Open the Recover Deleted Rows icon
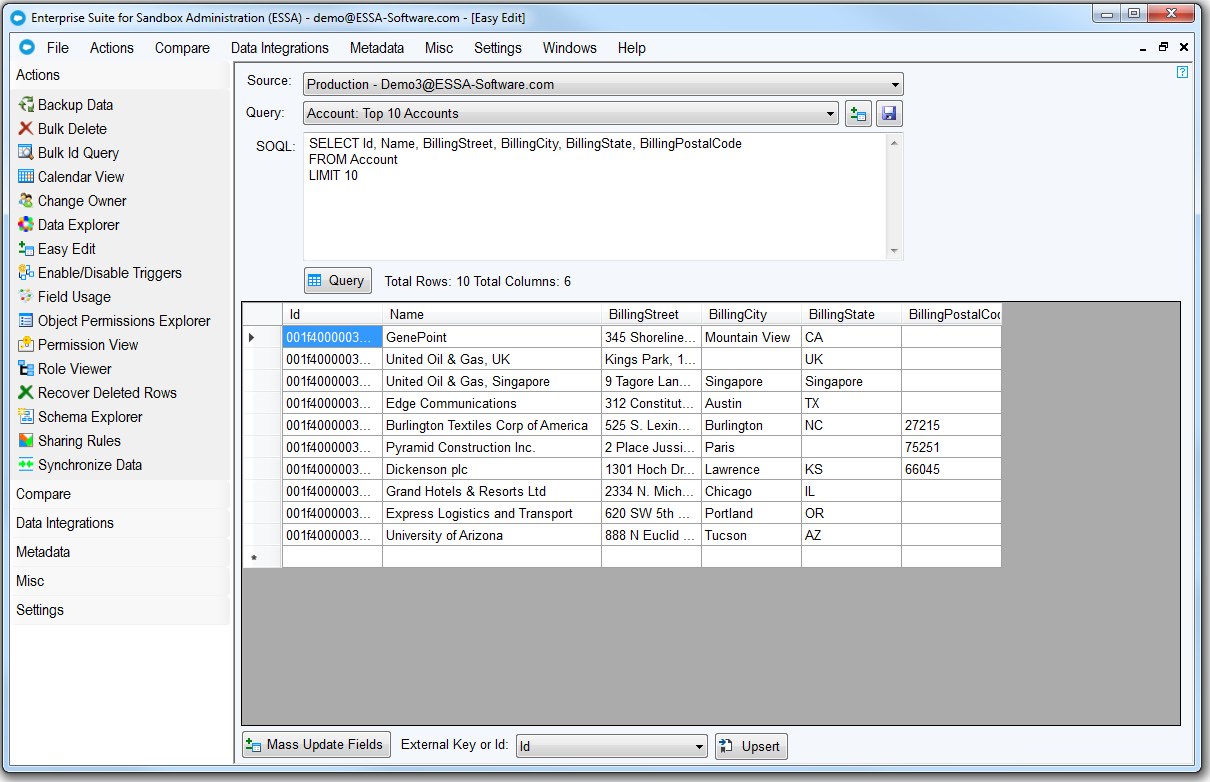The image size is (1210, 782). click(26, 393)
